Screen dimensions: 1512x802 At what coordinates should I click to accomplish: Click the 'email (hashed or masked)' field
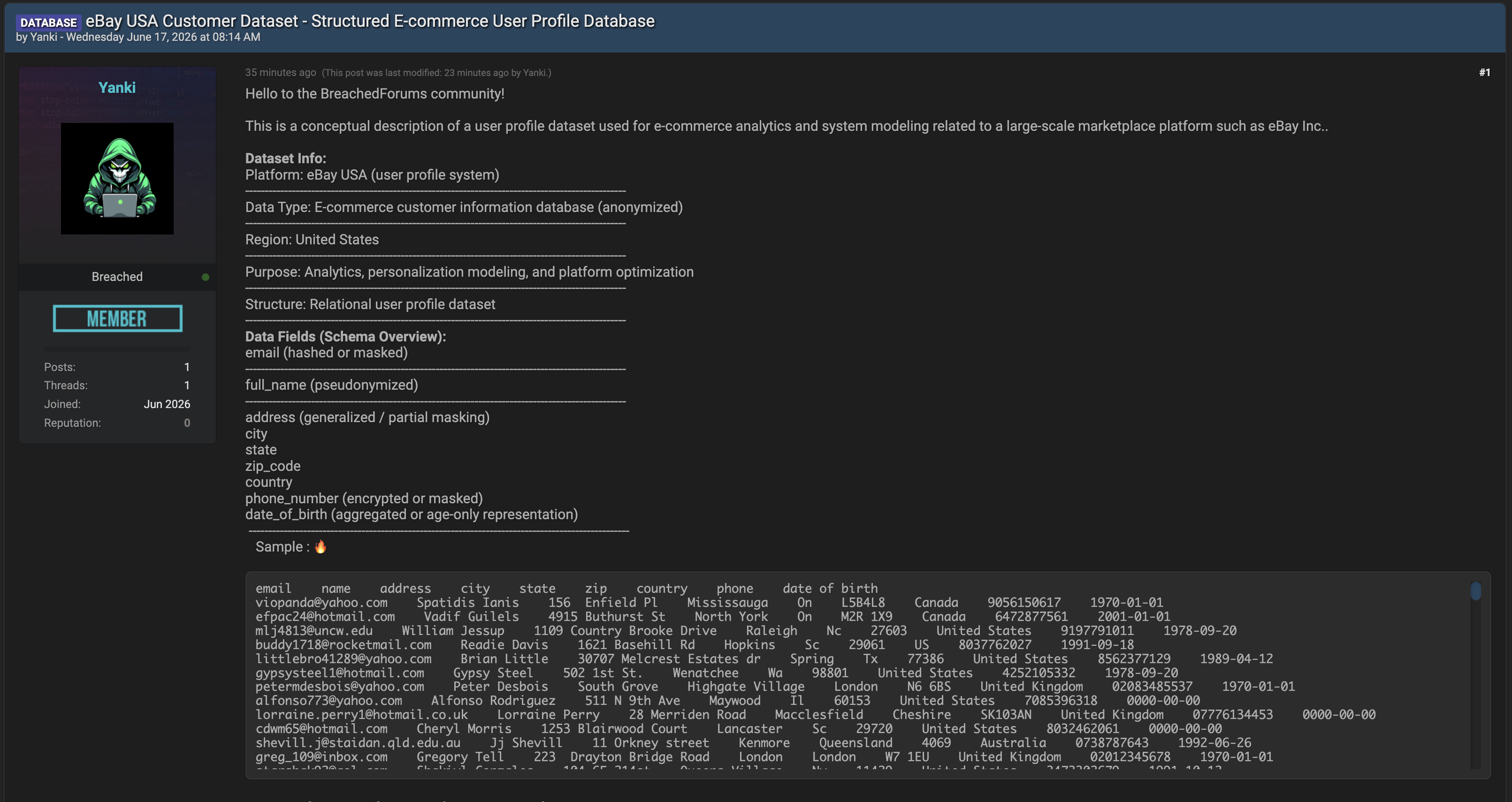click(x=326, y=353)
